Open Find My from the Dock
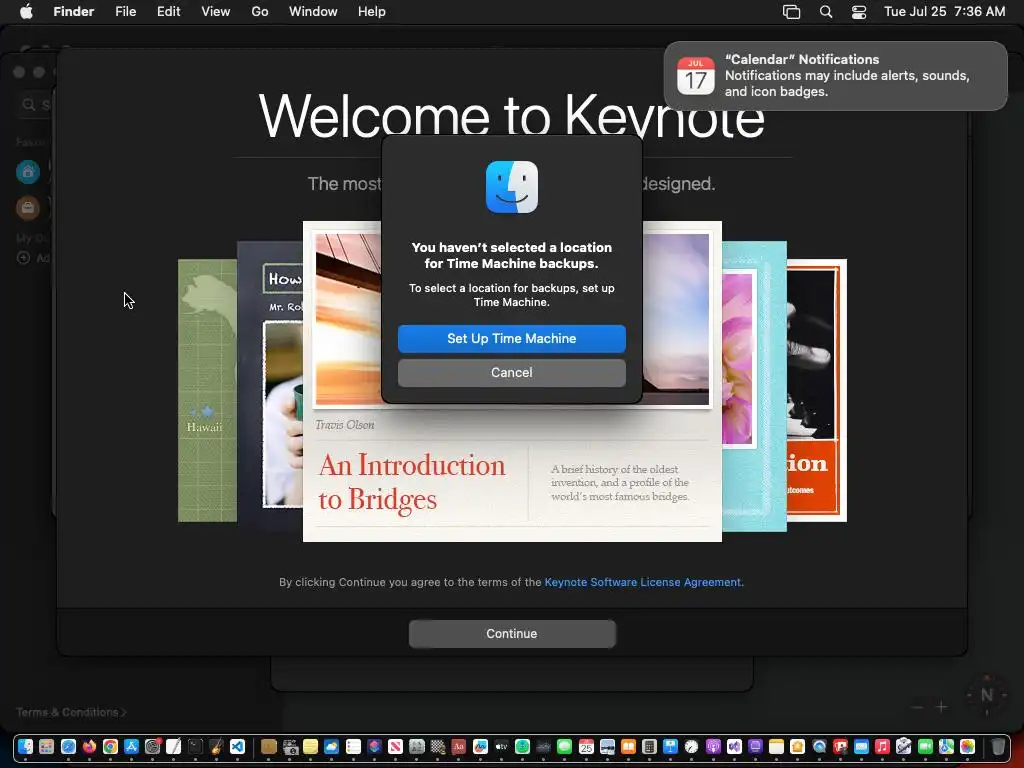Screen dimensions: 1024x768 point(522,746)
